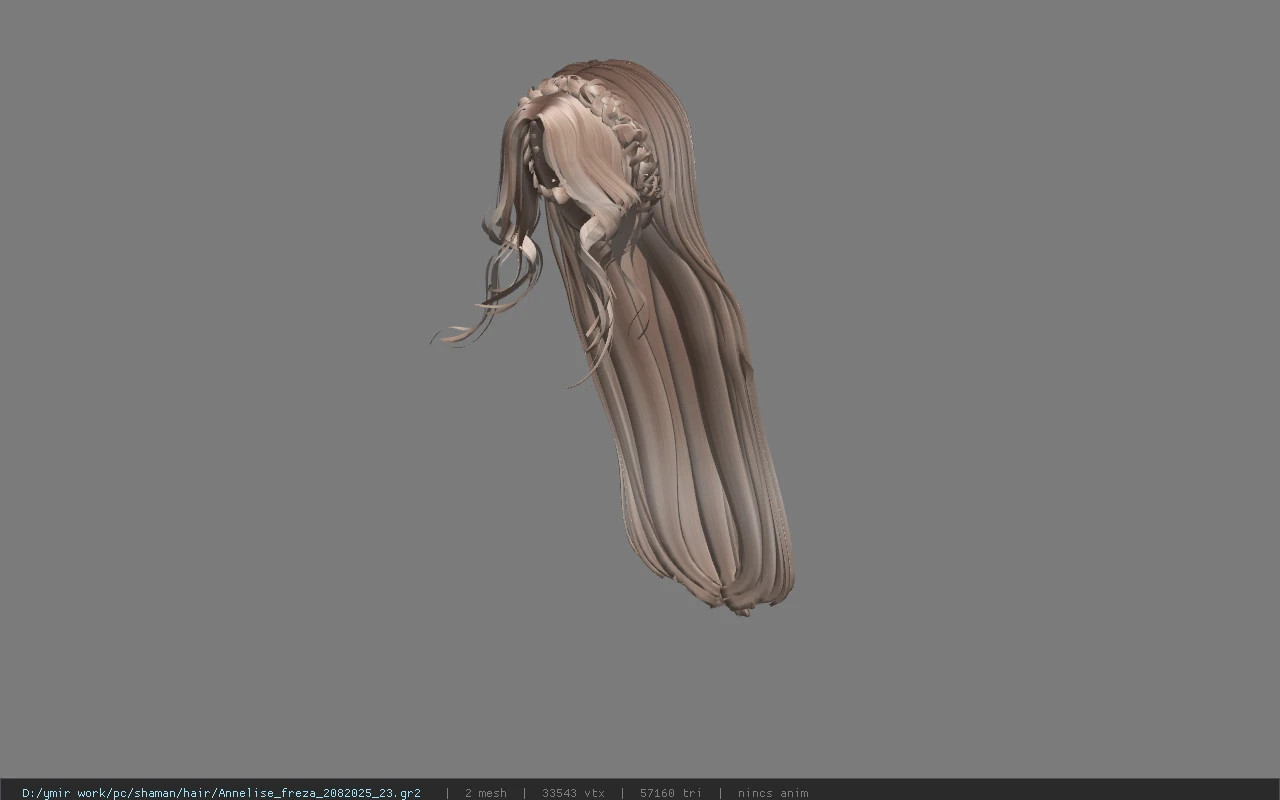Click empty status bar area after 'nincs anim'

(1040, 793)
